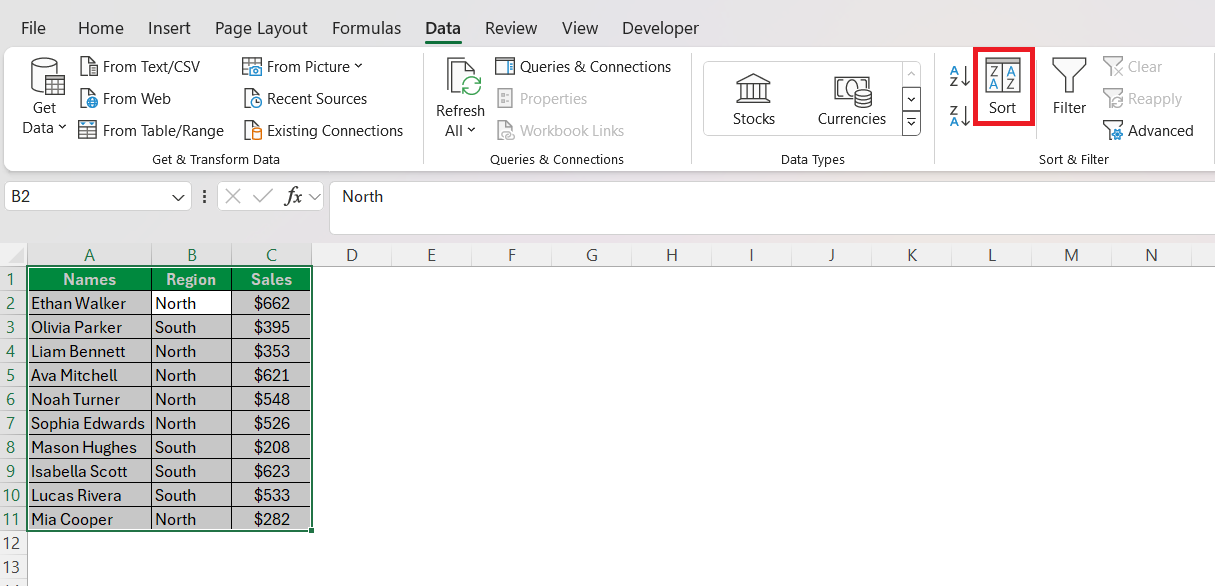Open the File menu
This screenshot has height=586, width=1215.
coord(33,28)
